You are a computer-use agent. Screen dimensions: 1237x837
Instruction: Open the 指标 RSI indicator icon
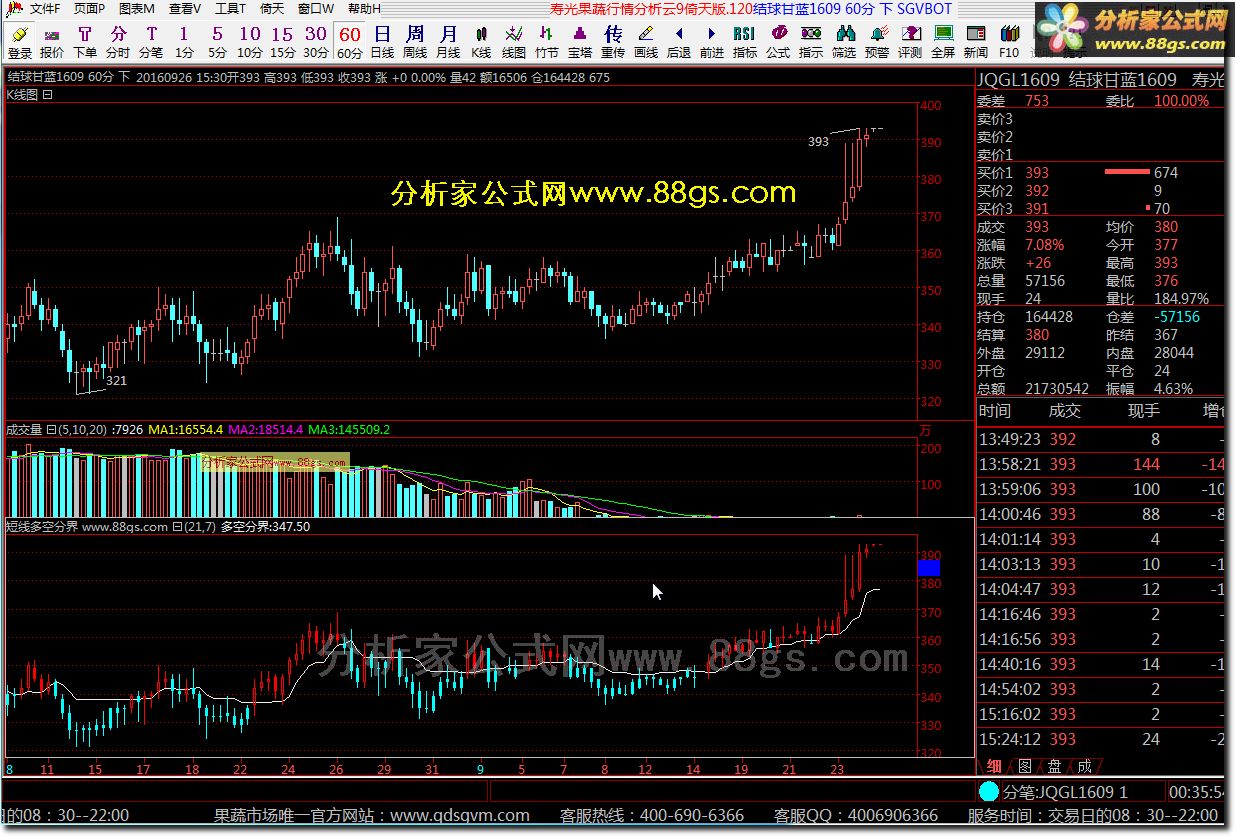coord(745,42)
